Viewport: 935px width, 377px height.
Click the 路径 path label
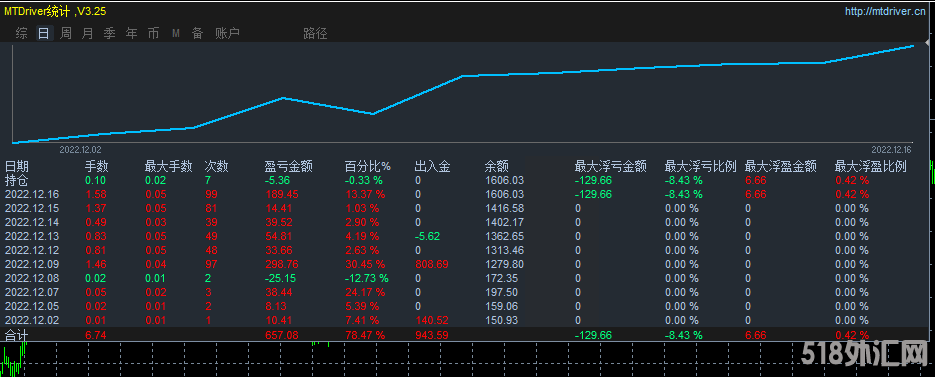[315, 33]
